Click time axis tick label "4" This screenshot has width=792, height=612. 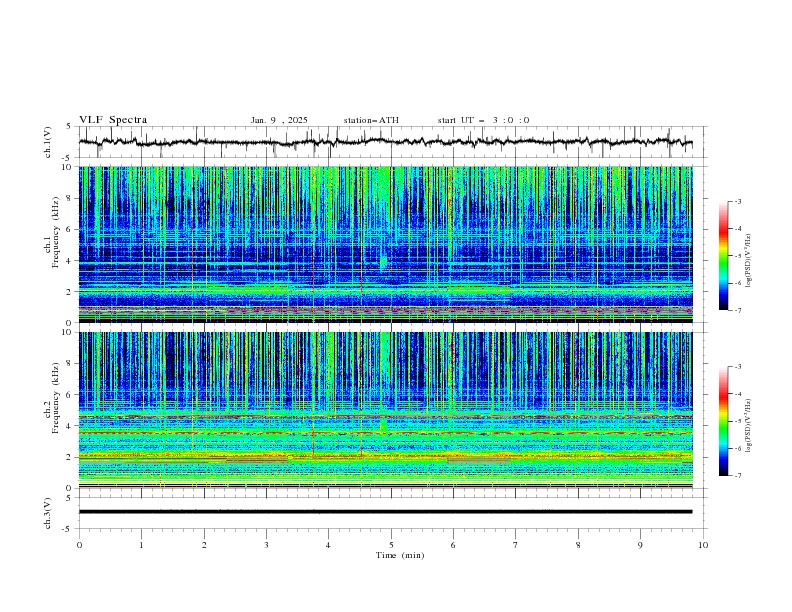click(x=329, y=545)
